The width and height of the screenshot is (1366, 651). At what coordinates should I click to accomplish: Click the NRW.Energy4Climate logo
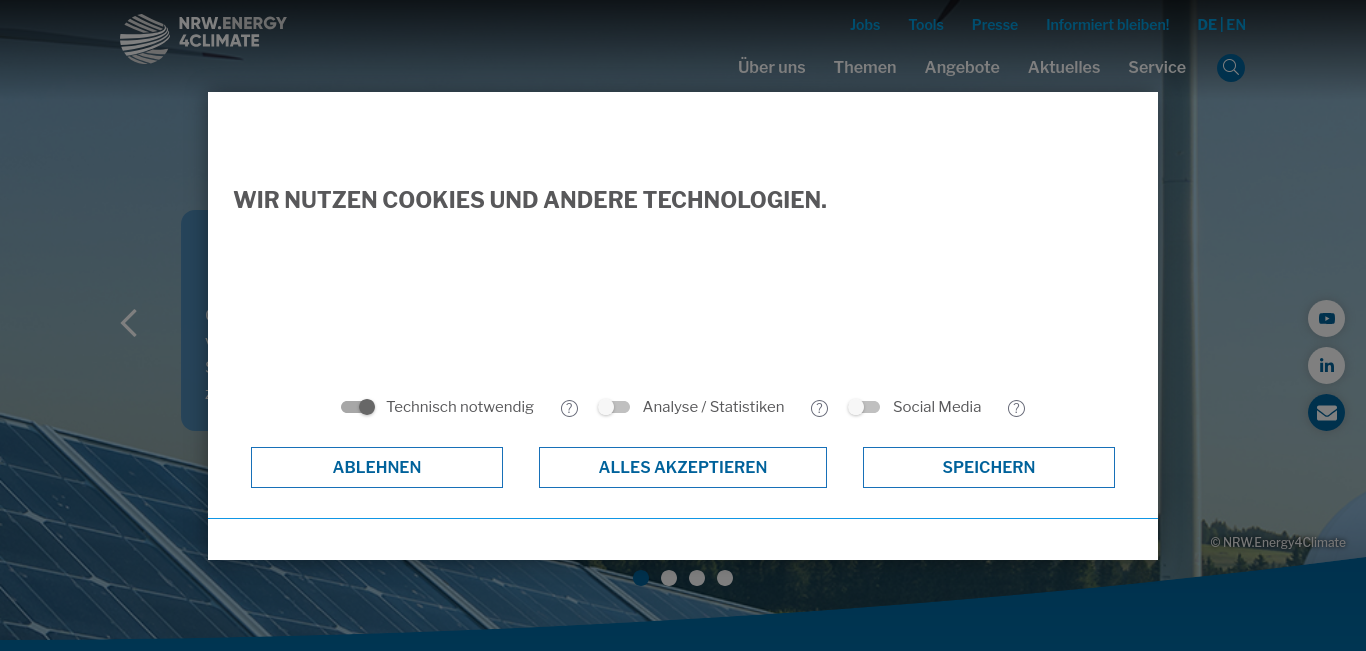tap(203, 38)
